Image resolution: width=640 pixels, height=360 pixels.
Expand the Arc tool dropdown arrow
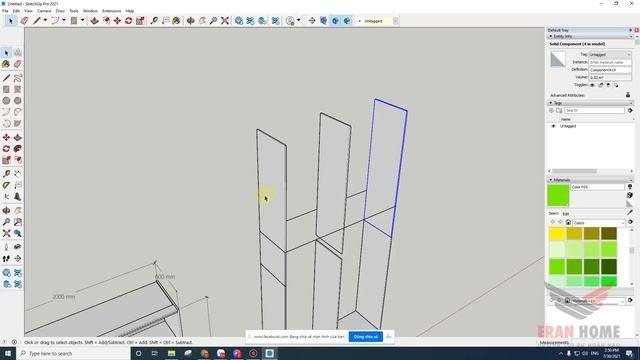[63, 20]
